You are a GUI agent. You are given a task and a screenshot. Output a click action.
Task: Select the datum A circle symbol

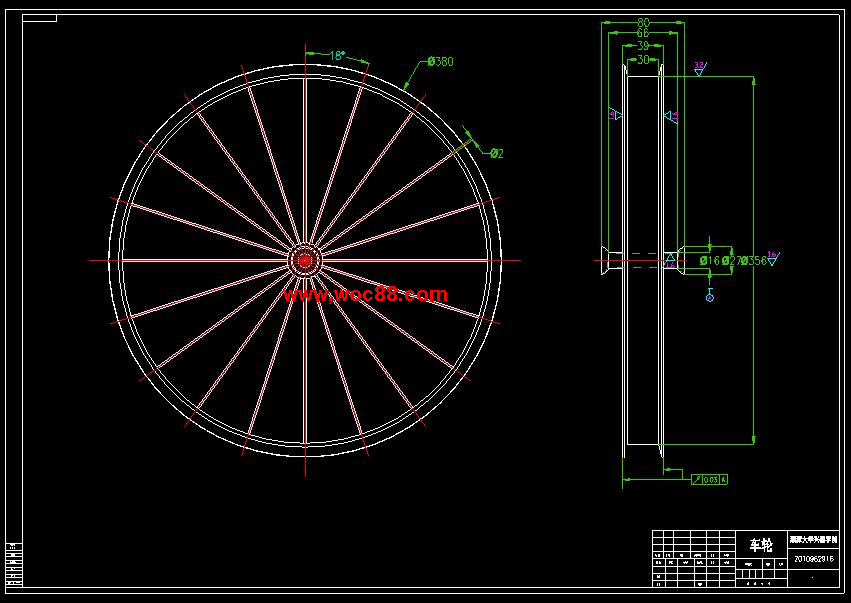[x=709, y=296]
